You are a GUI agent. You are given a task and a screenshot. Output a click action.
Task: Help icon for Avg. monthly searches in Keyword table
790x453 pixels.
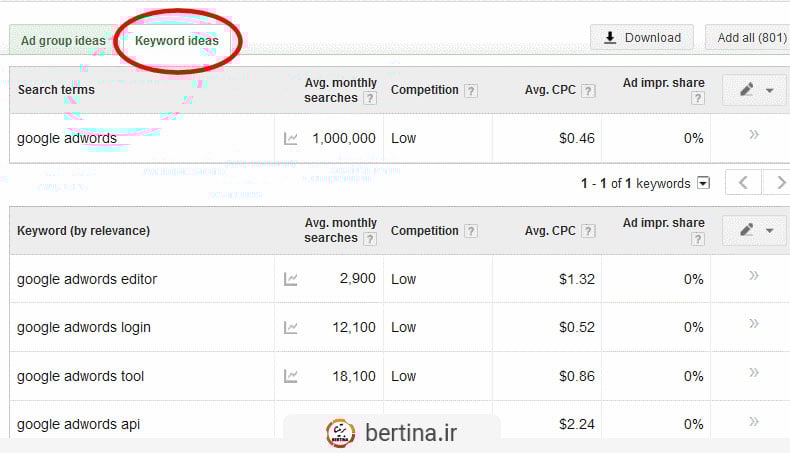click(x=370, y=238)
